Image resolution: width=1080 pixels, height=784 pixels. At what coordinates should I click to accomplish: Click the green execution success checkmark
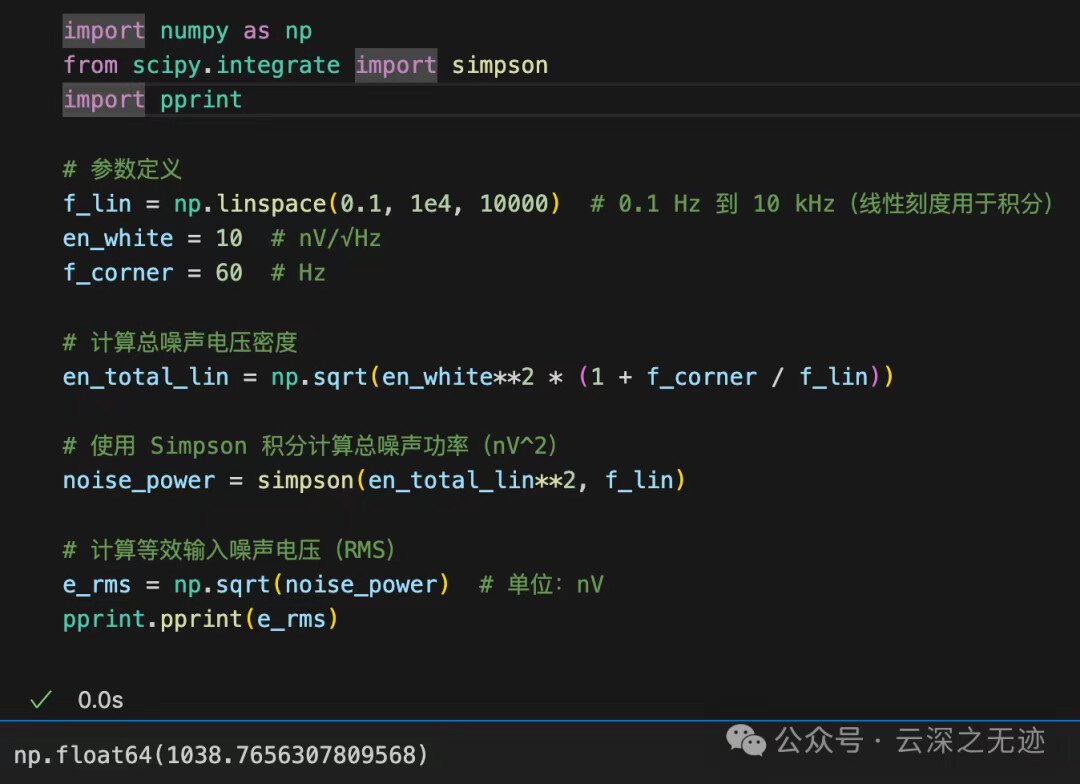point(40,700)
